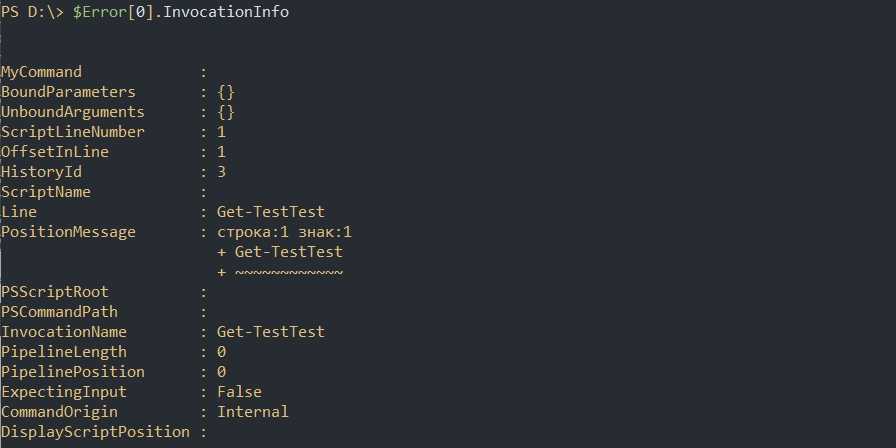Click the ScriptLineNumber property label

click(x=73, y=132)
